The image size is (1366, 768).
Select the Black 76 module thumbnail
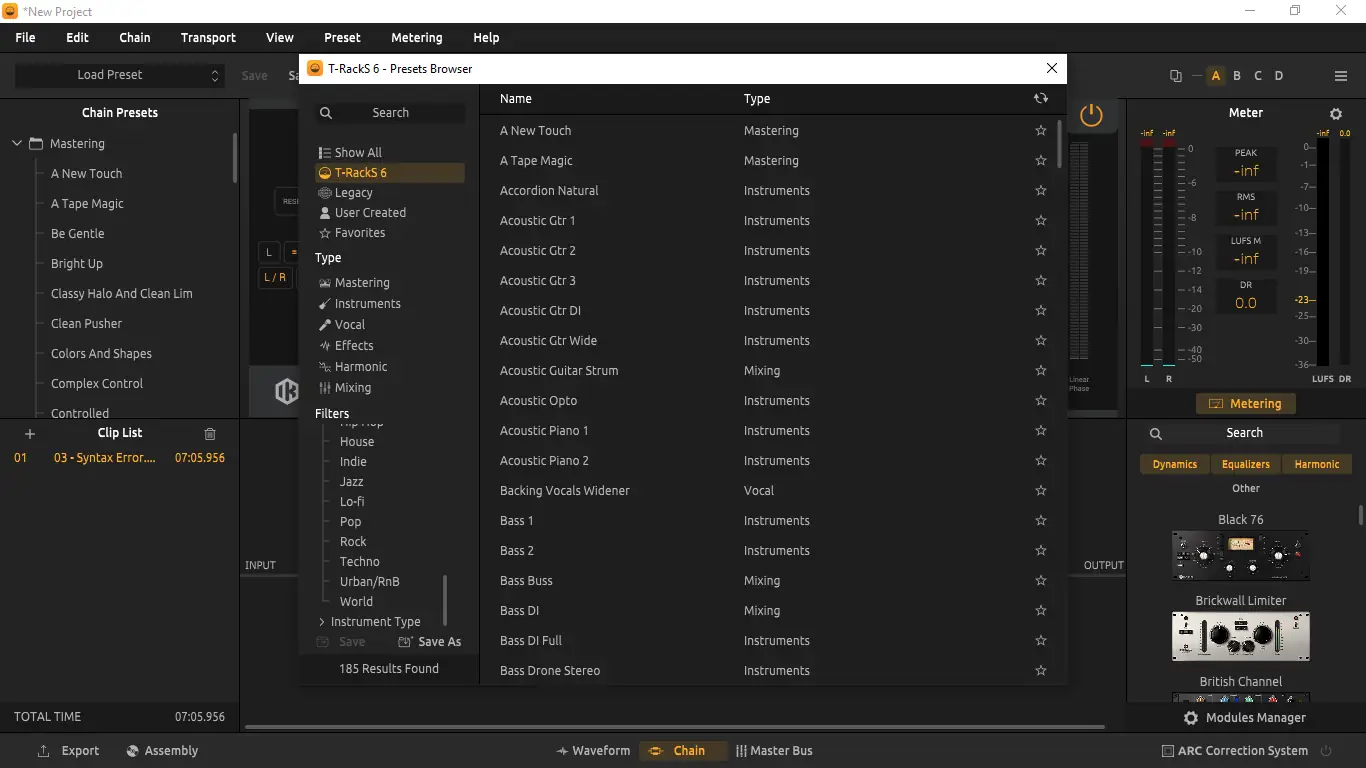[1240, 555]
